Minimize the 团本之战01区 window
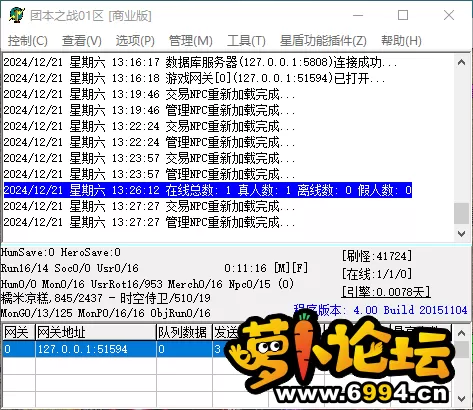473x410 pixels. [358, 15]
